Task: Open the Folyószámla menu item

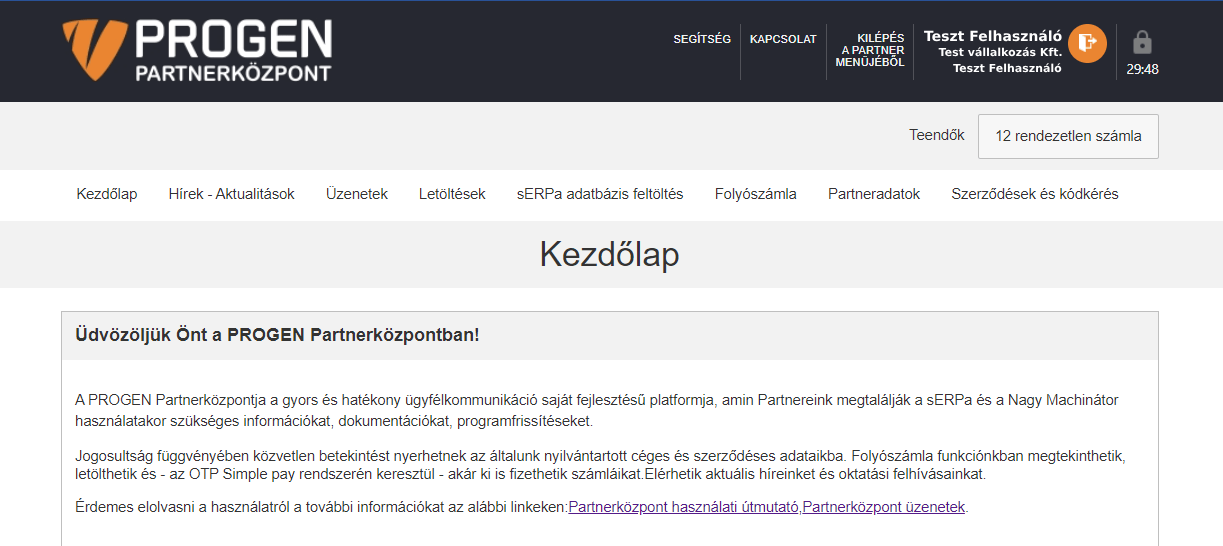Action: tap(756, 194)
